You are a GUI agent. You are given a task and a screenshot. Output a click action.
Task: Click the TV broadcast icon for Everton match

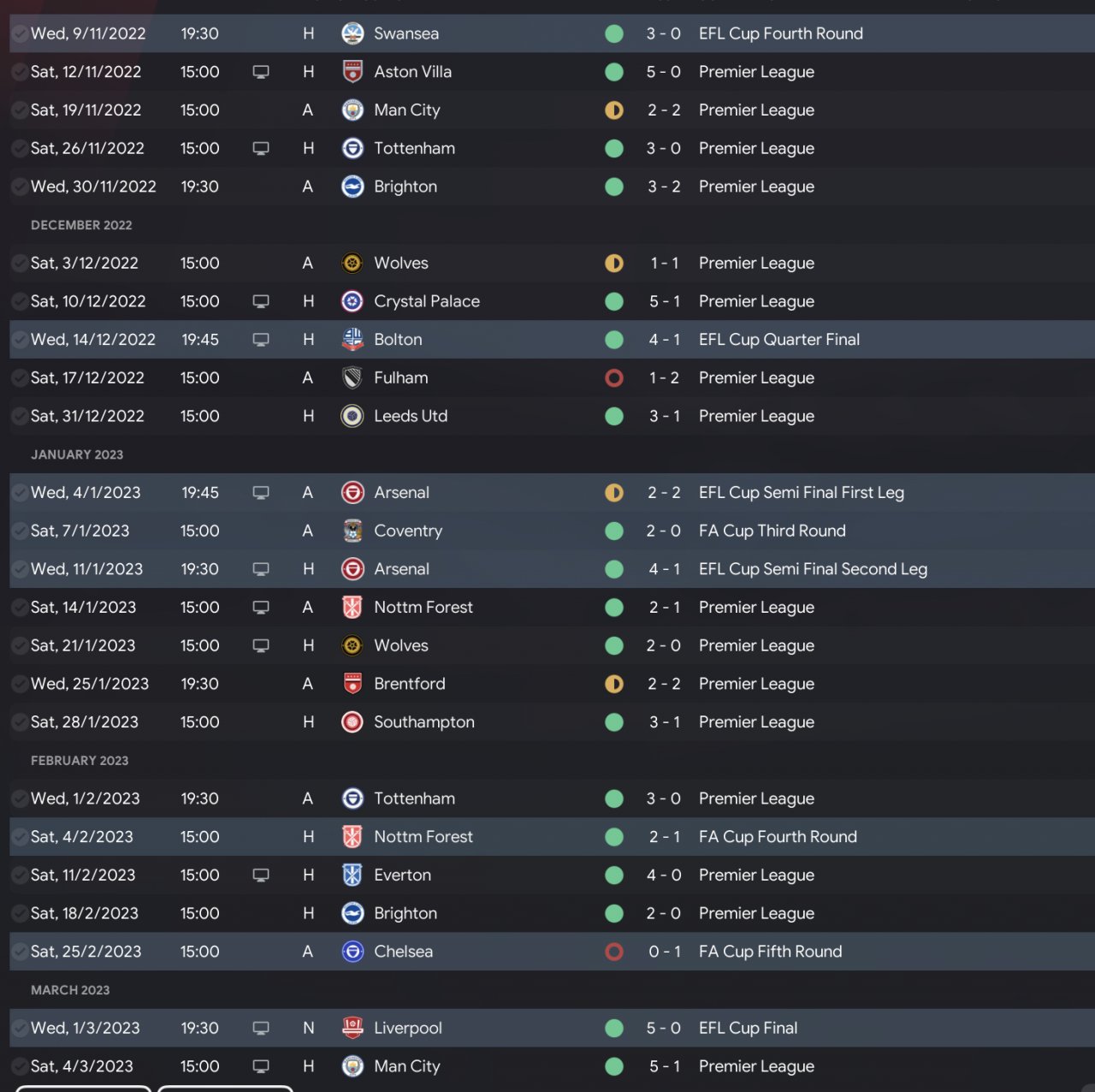261,875
